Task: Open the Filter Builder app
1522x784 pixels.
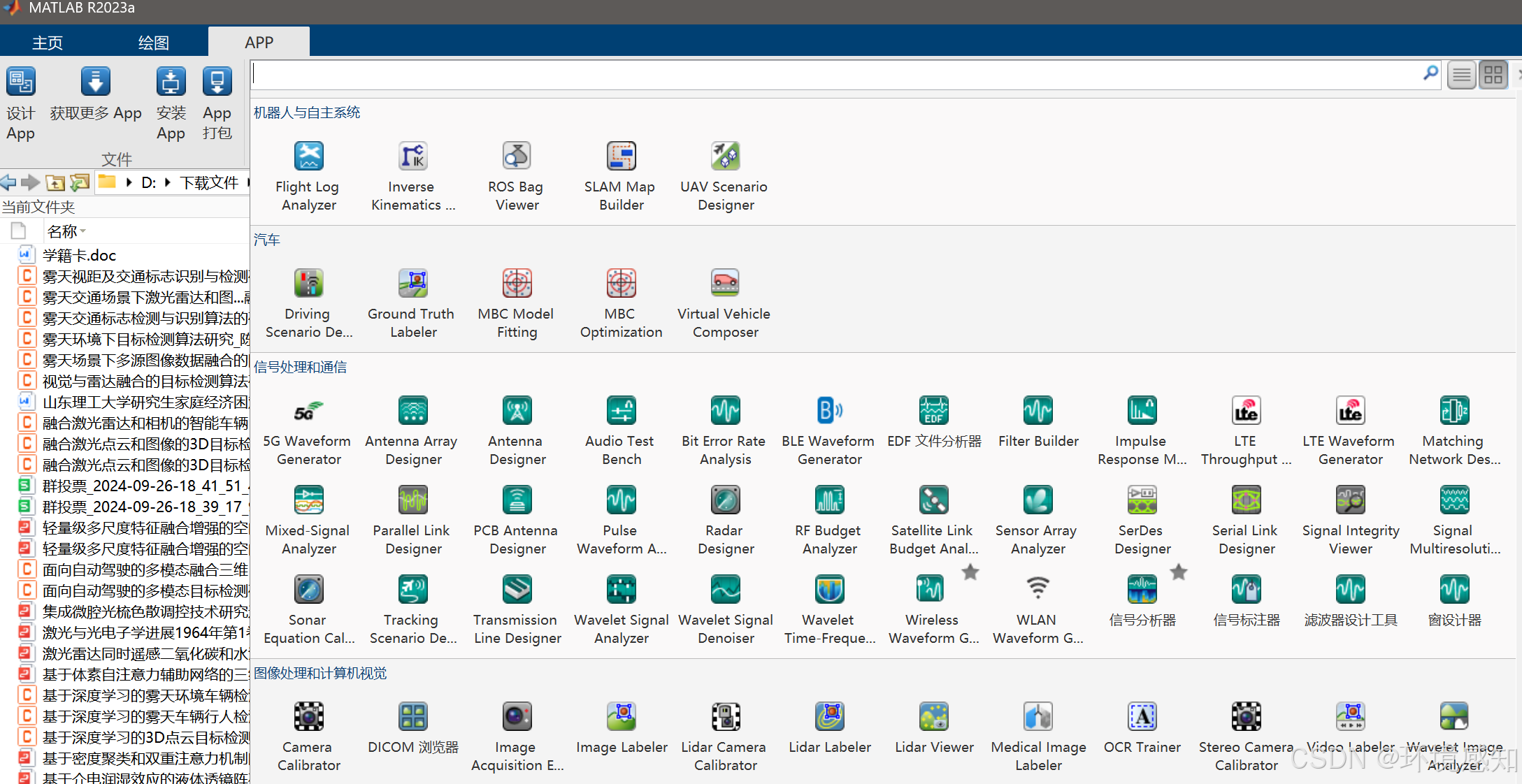Action: (1038, 421)
